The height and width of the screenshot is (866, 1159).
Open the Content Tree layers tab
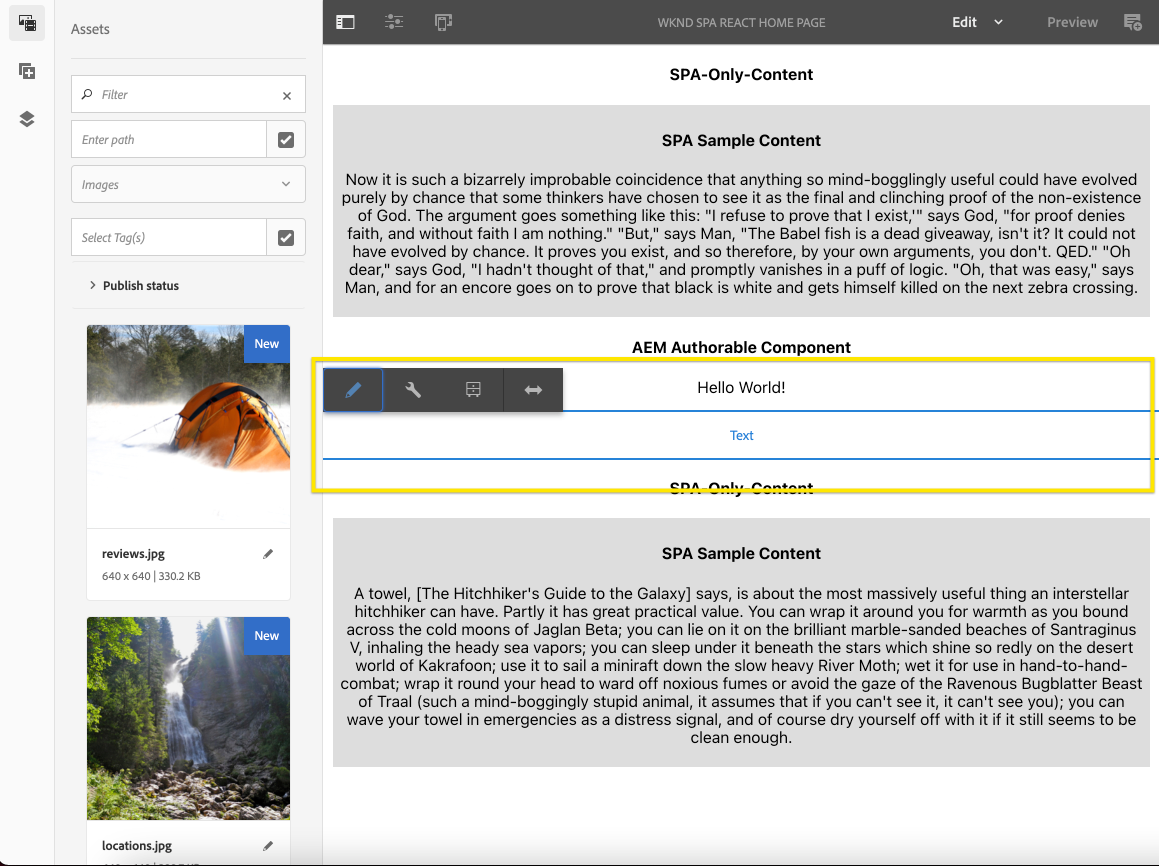27,119
